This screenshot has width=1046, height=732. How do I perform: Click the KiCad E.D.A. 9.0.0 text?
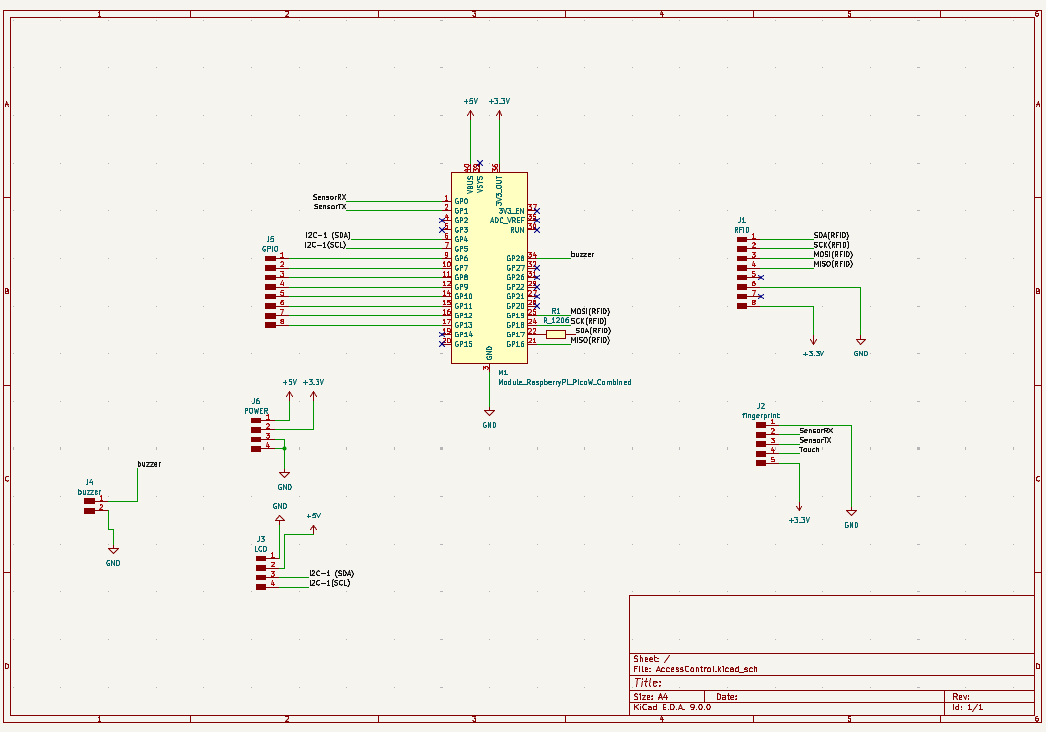coord(672,707)
